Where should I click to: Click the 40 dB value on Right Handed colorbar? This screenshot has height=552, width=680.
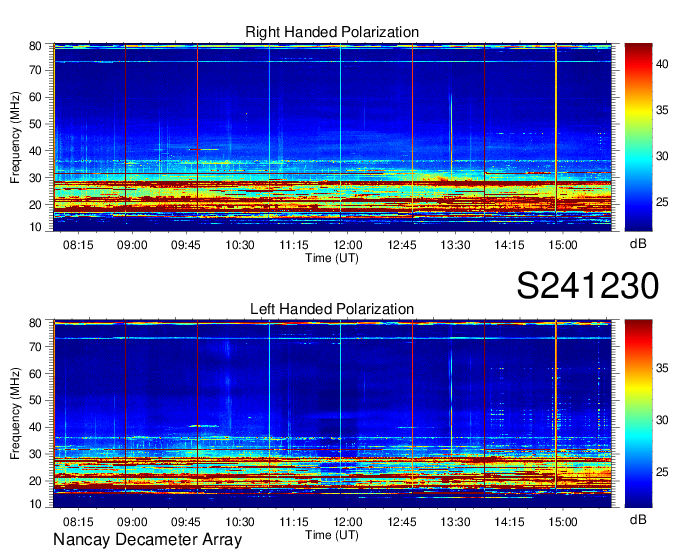tap(662, 64)
